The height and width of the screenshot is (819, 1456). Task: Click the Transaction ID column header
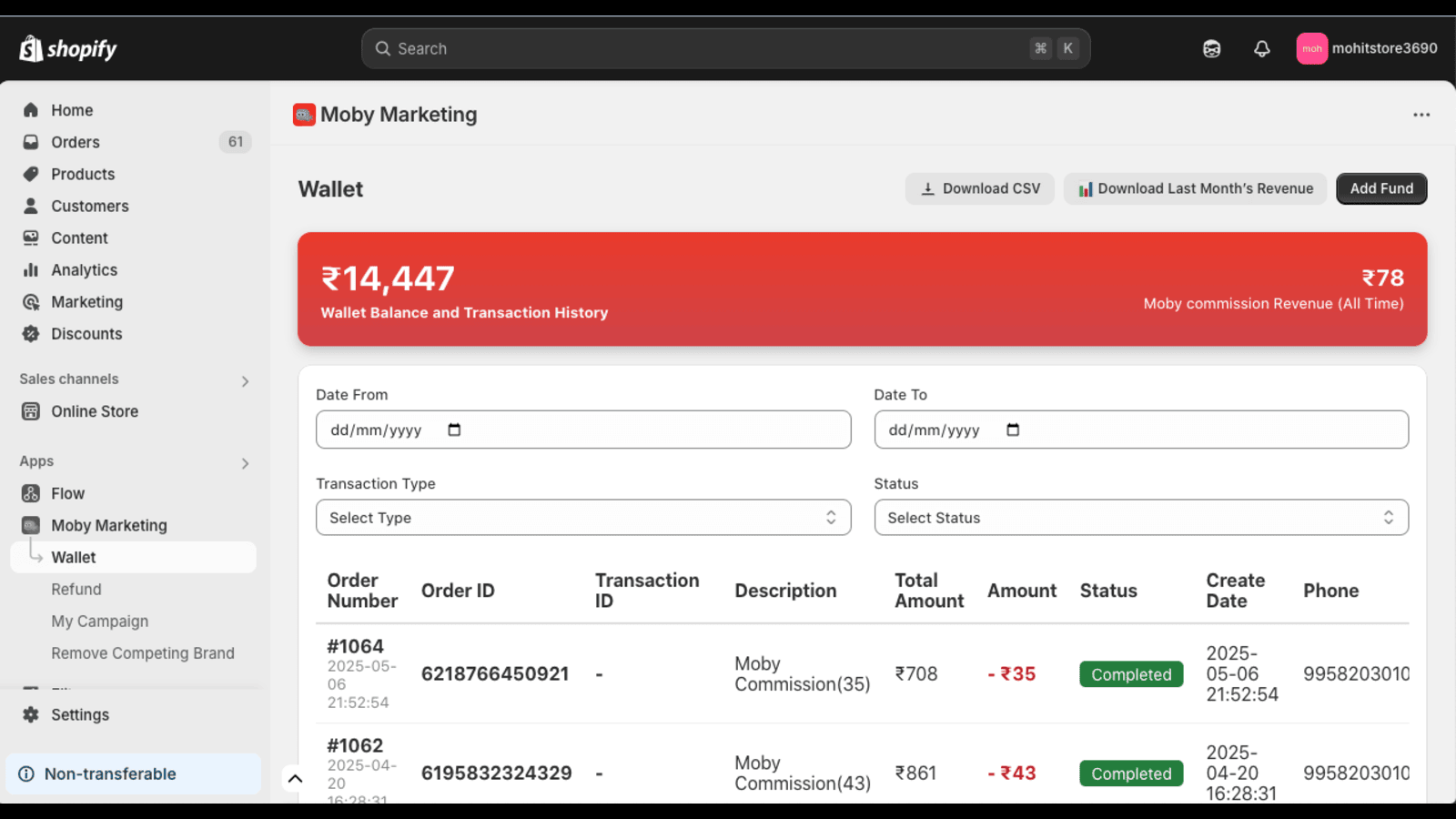point(647,591)
